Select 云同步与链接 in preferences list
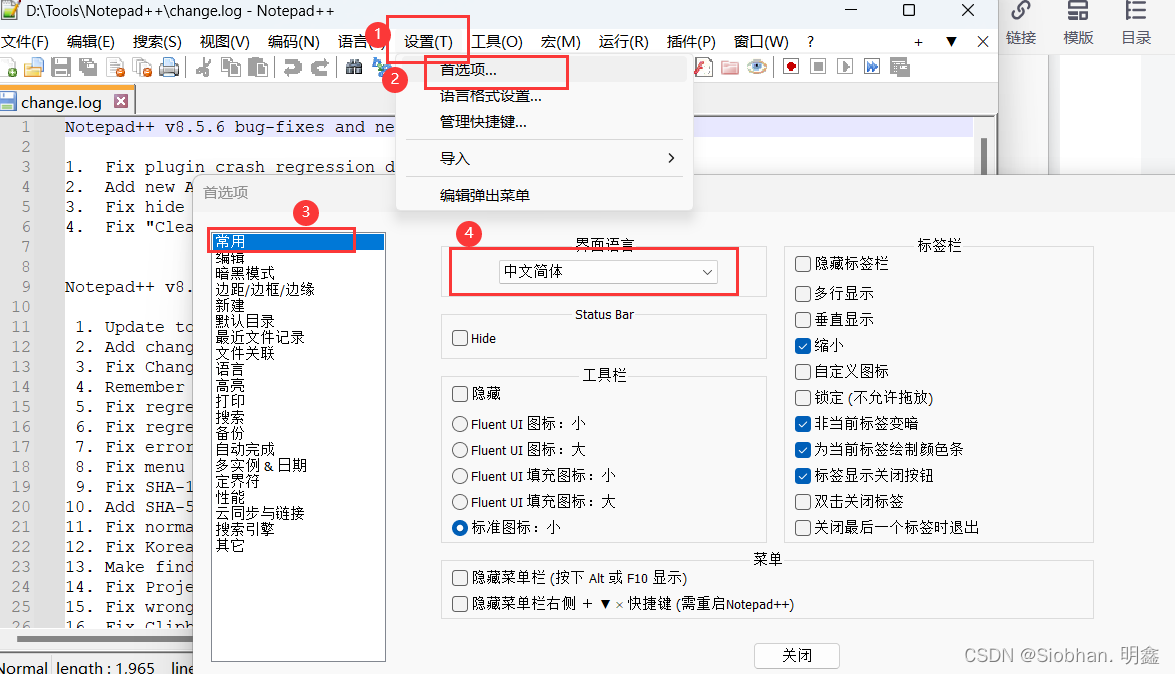 [260, 514]
